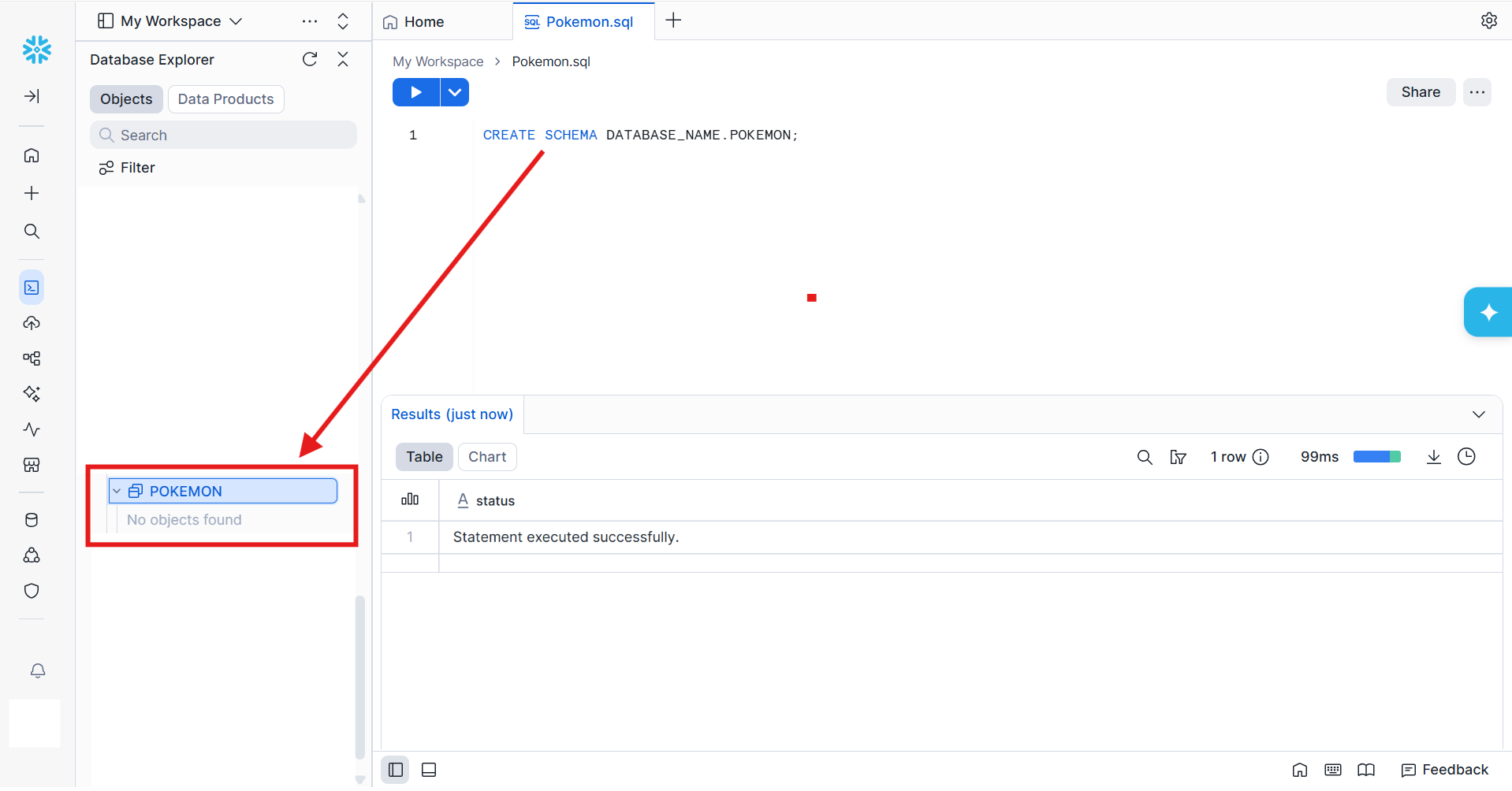
Task: Click the Snowflake logo icon
Action: click(37, 50)
